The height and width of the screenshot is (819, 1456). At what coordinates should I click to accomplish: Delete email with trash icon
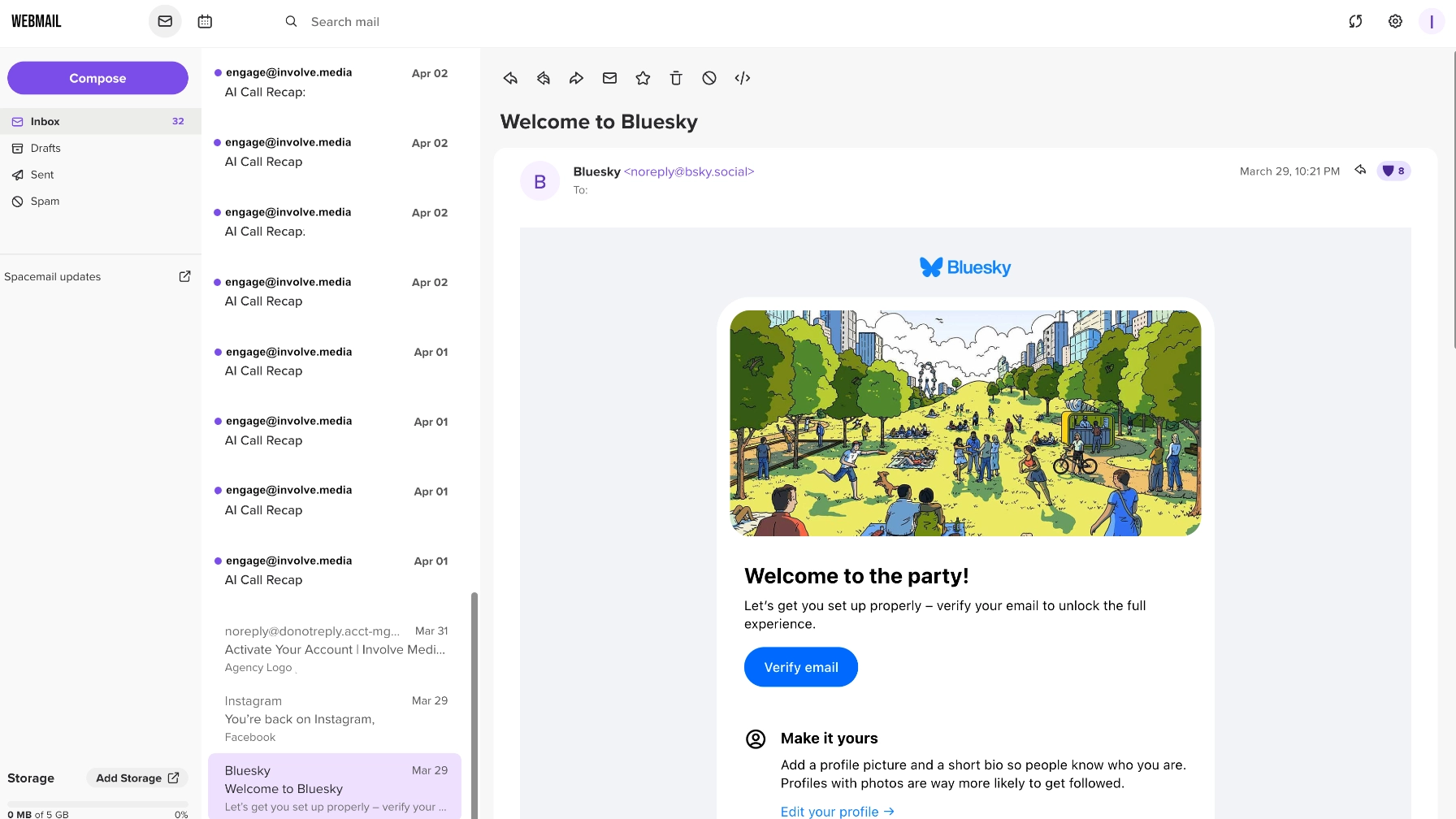point(676,78)
